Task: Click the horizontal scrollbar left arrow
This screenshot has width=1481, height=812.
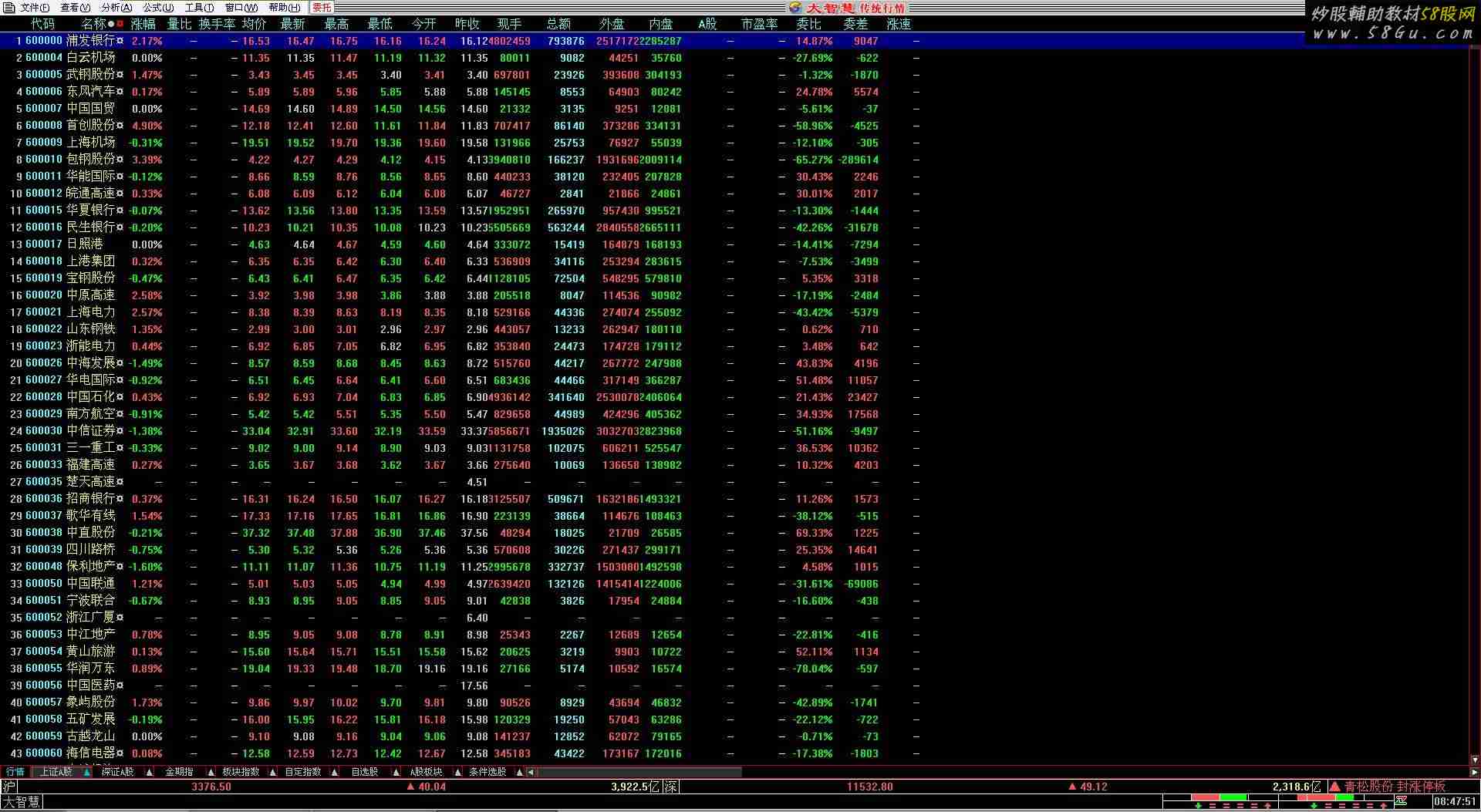Action: (x=531, y=772)
